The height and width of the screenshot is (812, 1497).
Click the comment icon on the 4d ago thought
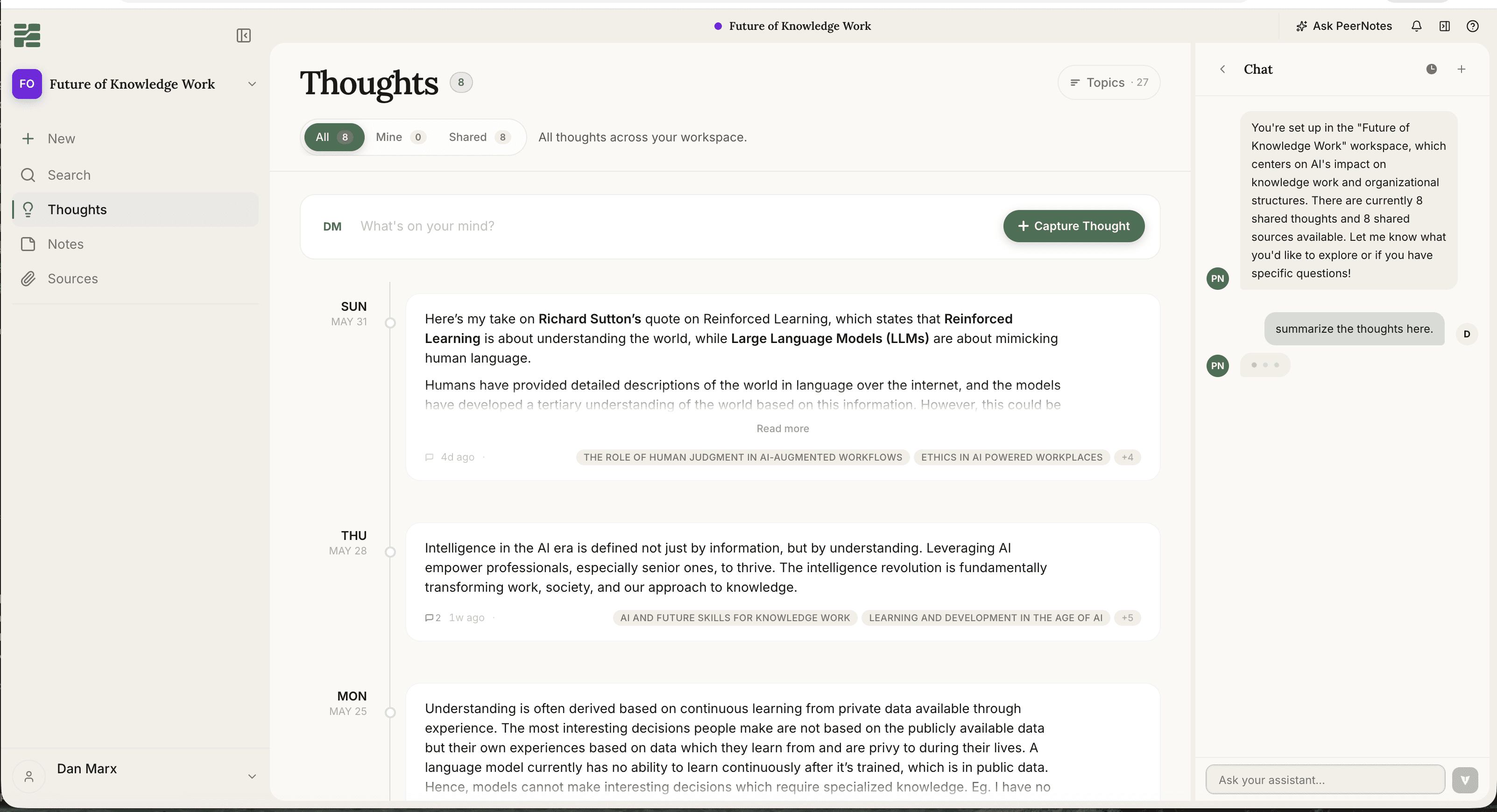(430, 457)
